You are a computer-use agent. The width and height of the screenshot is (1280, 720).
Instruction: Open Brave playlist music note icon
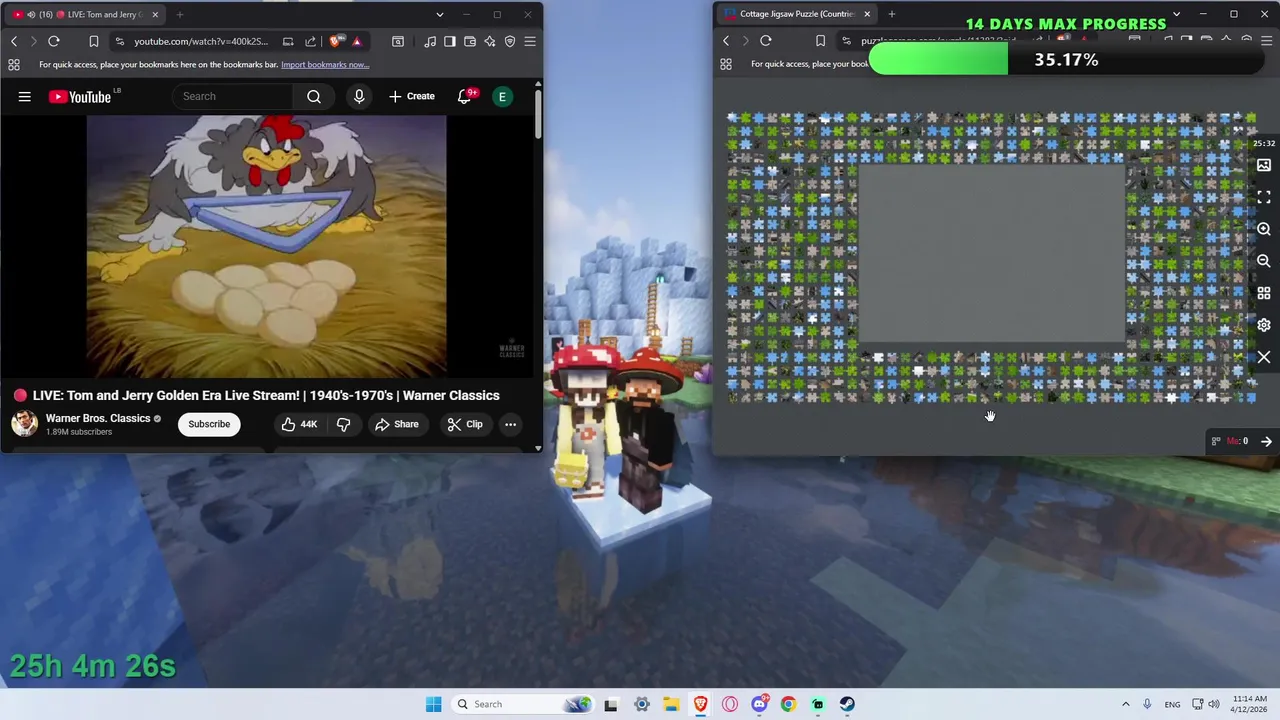click(x=430, y=41)
